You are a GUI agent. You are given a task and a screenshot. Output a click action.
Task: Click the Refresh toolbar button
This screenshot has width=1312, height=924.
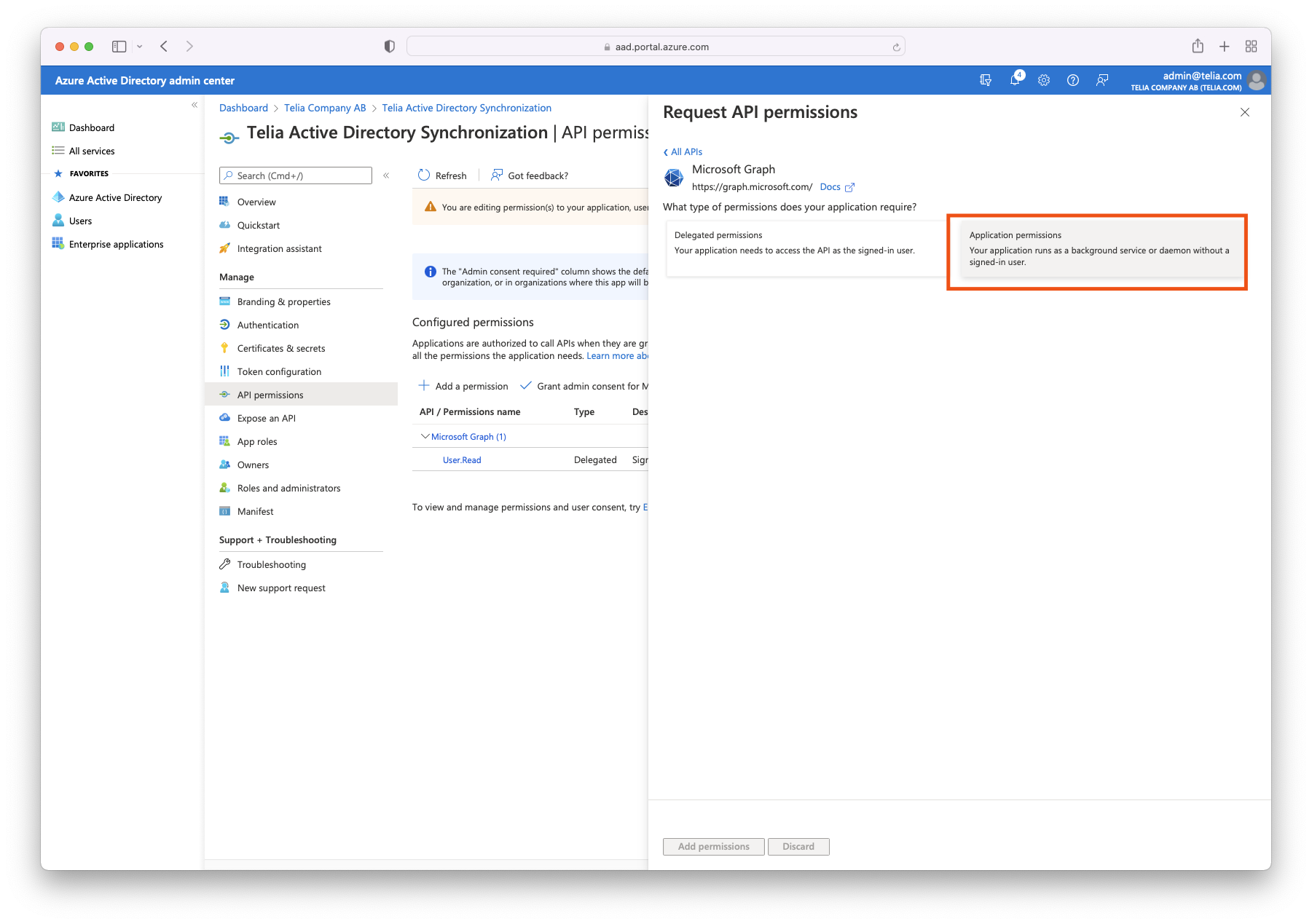coord(442,175)
